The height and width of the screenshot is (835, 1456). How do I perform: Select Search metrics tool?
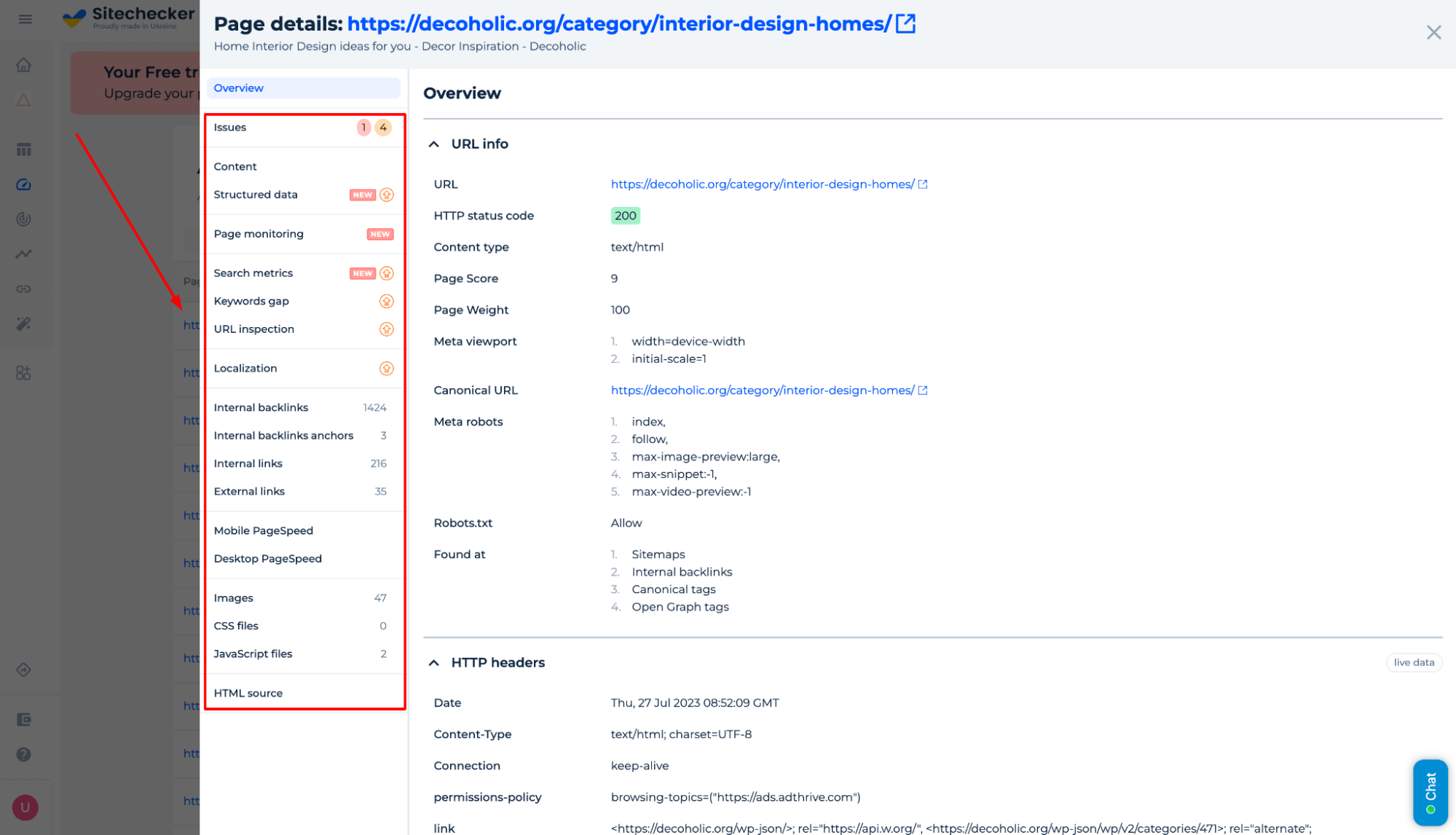tap(252, 272)
